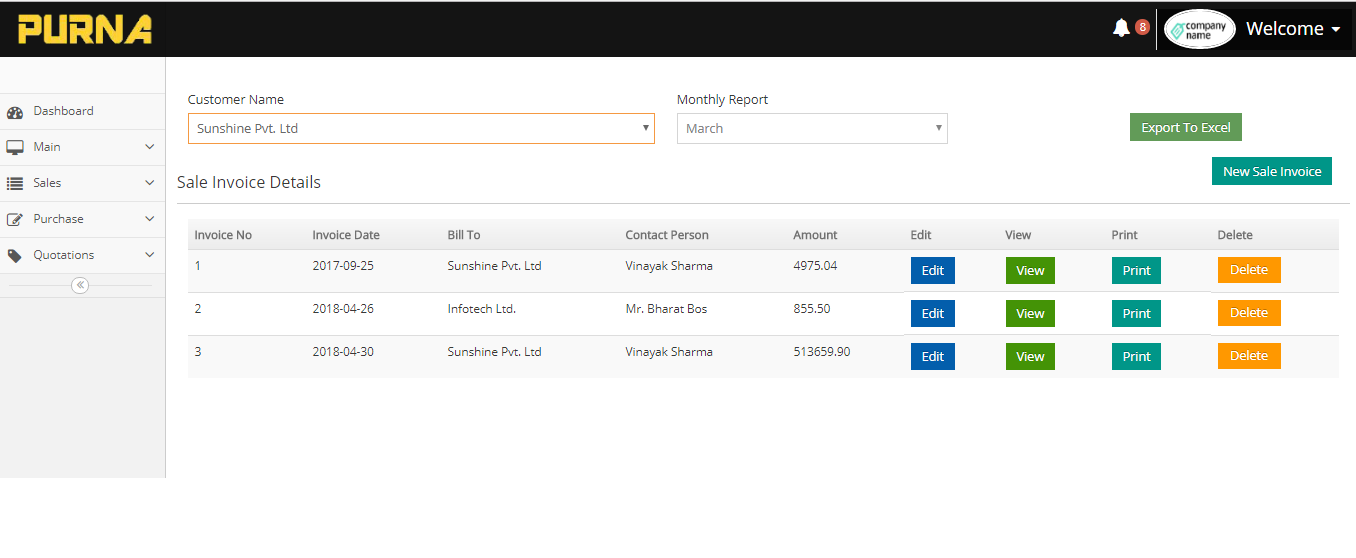This screenshot has height=558, width=1356.
Task: Open the Welcome user dropdown
Action: pos(1293,29)
